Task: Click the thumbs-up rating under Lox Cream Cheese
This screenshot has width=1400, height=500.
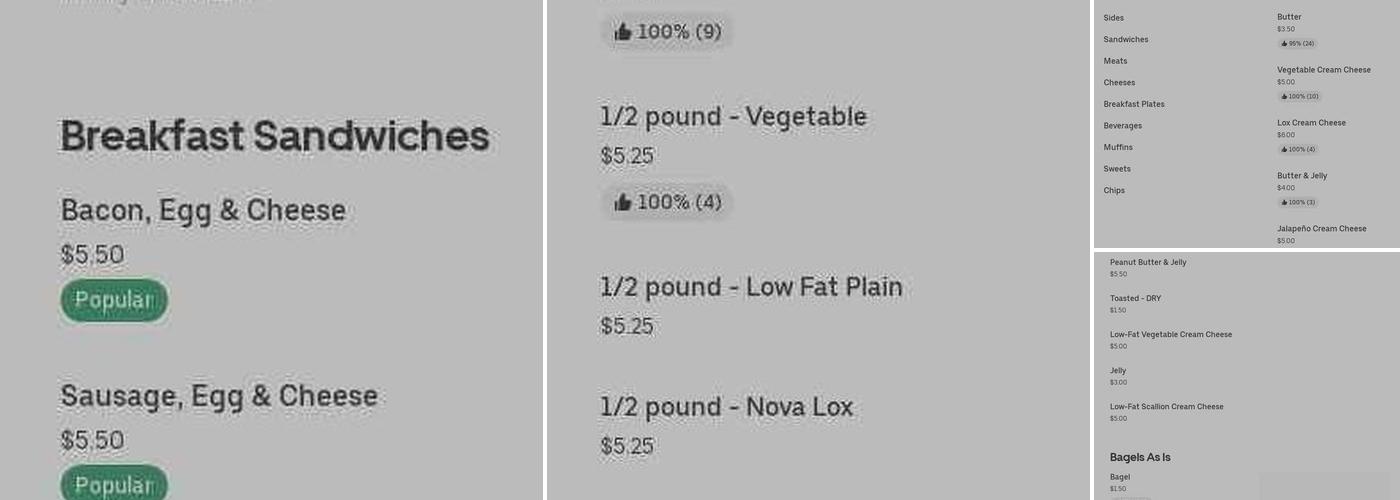Action: (x=1297, y=150)
